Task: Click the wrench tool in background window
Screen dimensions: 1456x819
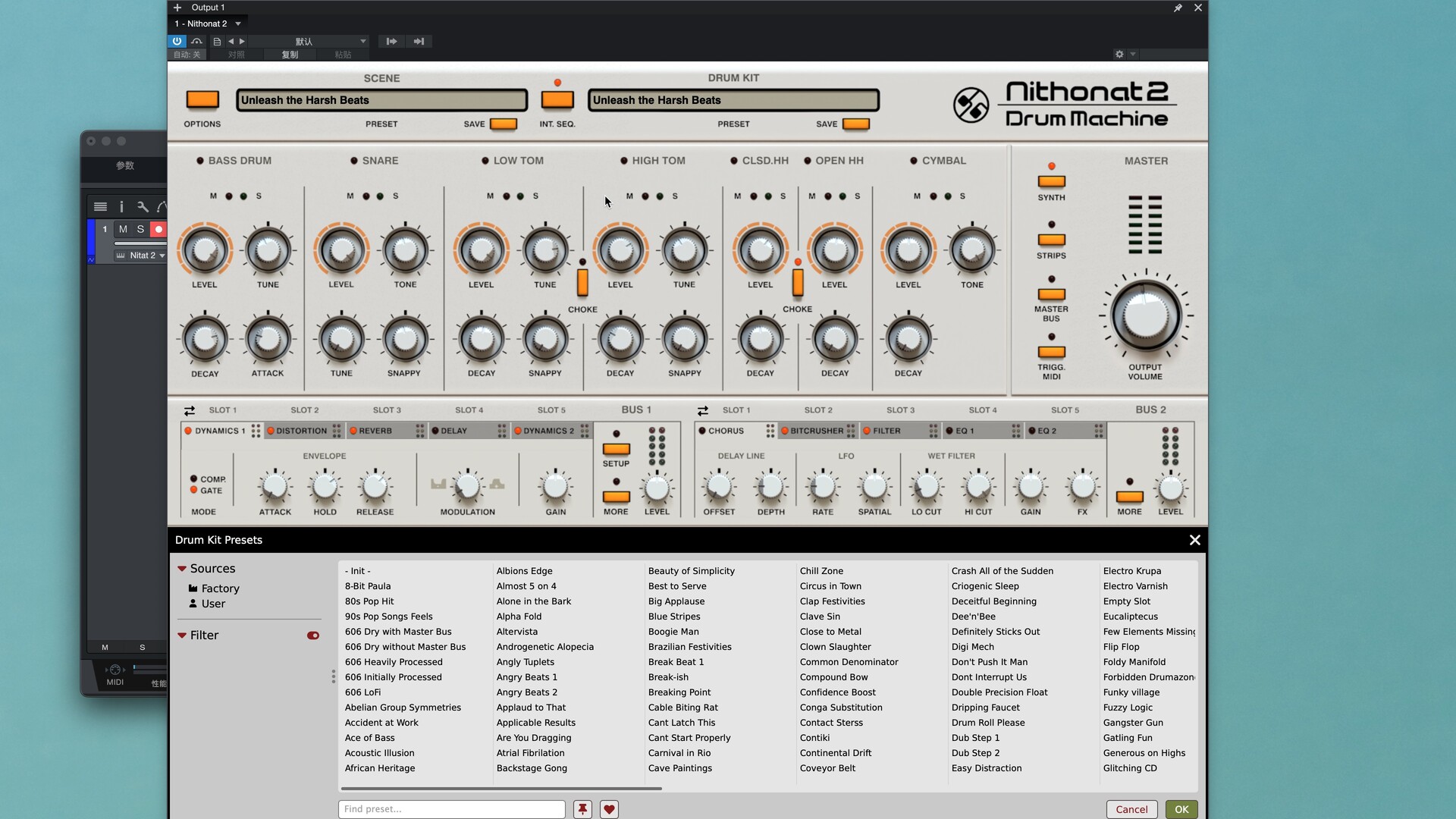Action: click(143, 206)
